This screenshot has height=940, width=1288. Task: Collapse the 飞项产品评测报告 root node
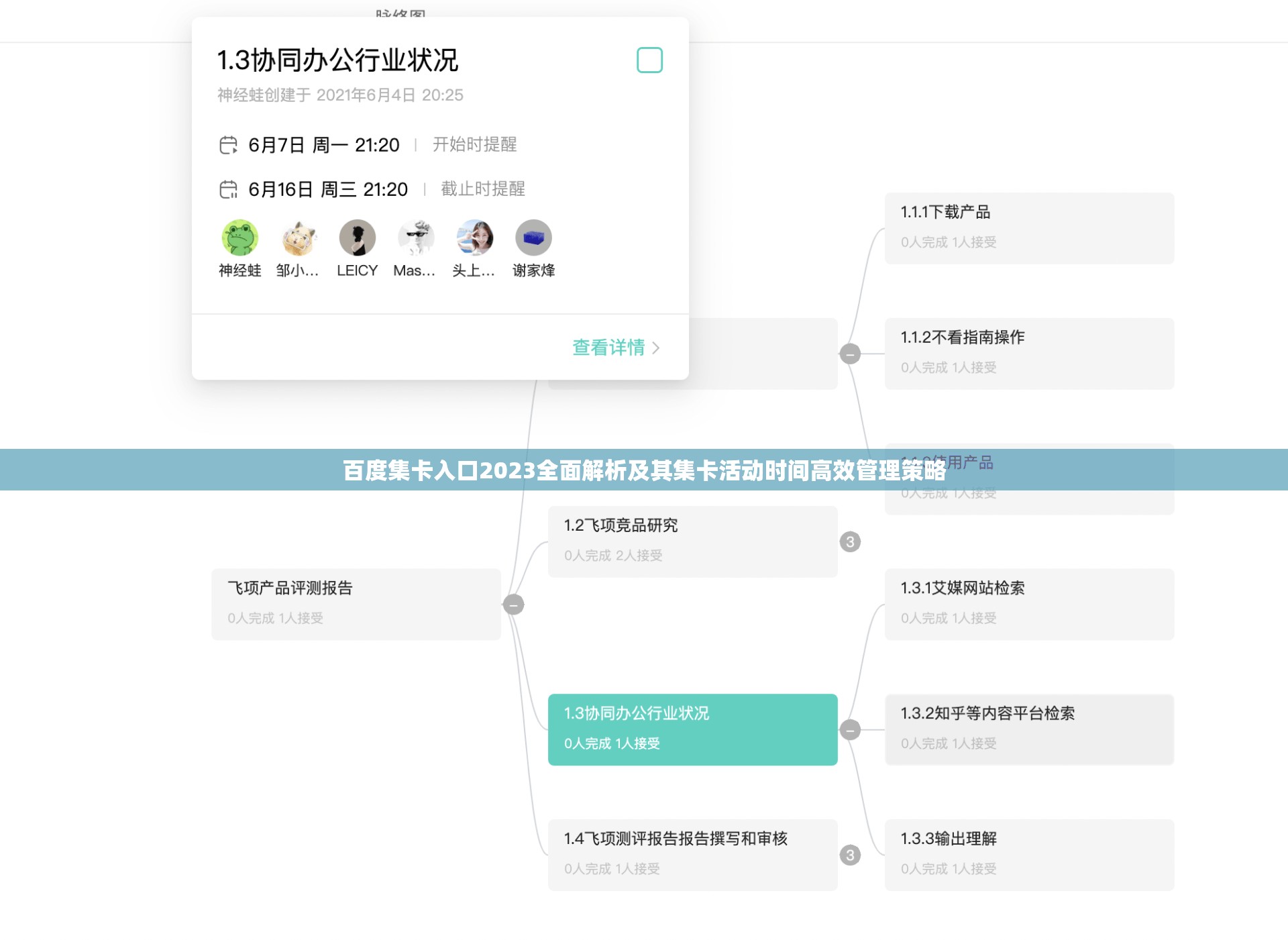(x=513, y=605)
